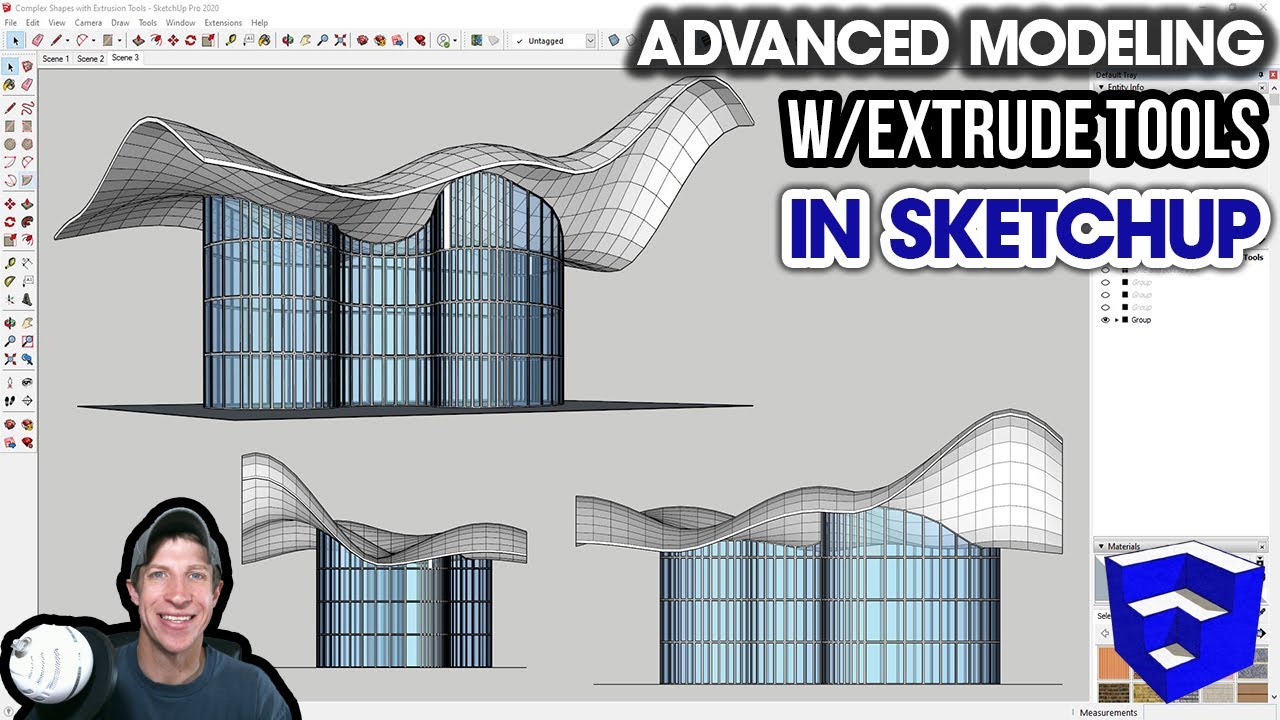Select the Position Camera tool

pyautogui.click(x=10, y=382)
